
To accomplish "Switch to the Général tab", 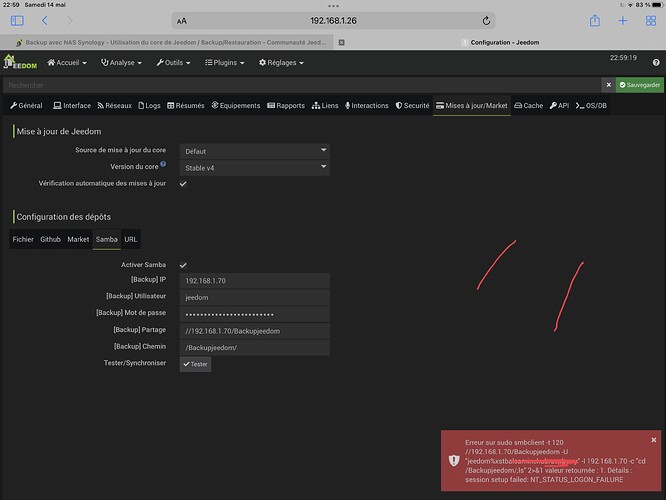I will [x=26, y=105].
